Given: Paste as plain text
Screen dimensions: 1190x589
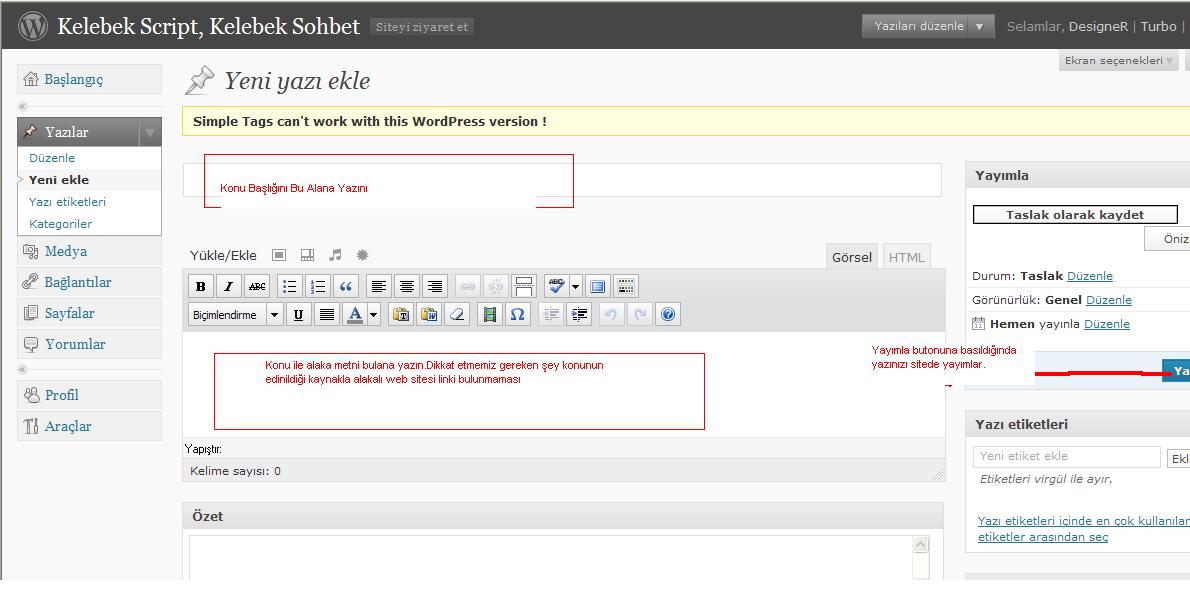Looking at the screenshot, I should [x=401, y=314].
